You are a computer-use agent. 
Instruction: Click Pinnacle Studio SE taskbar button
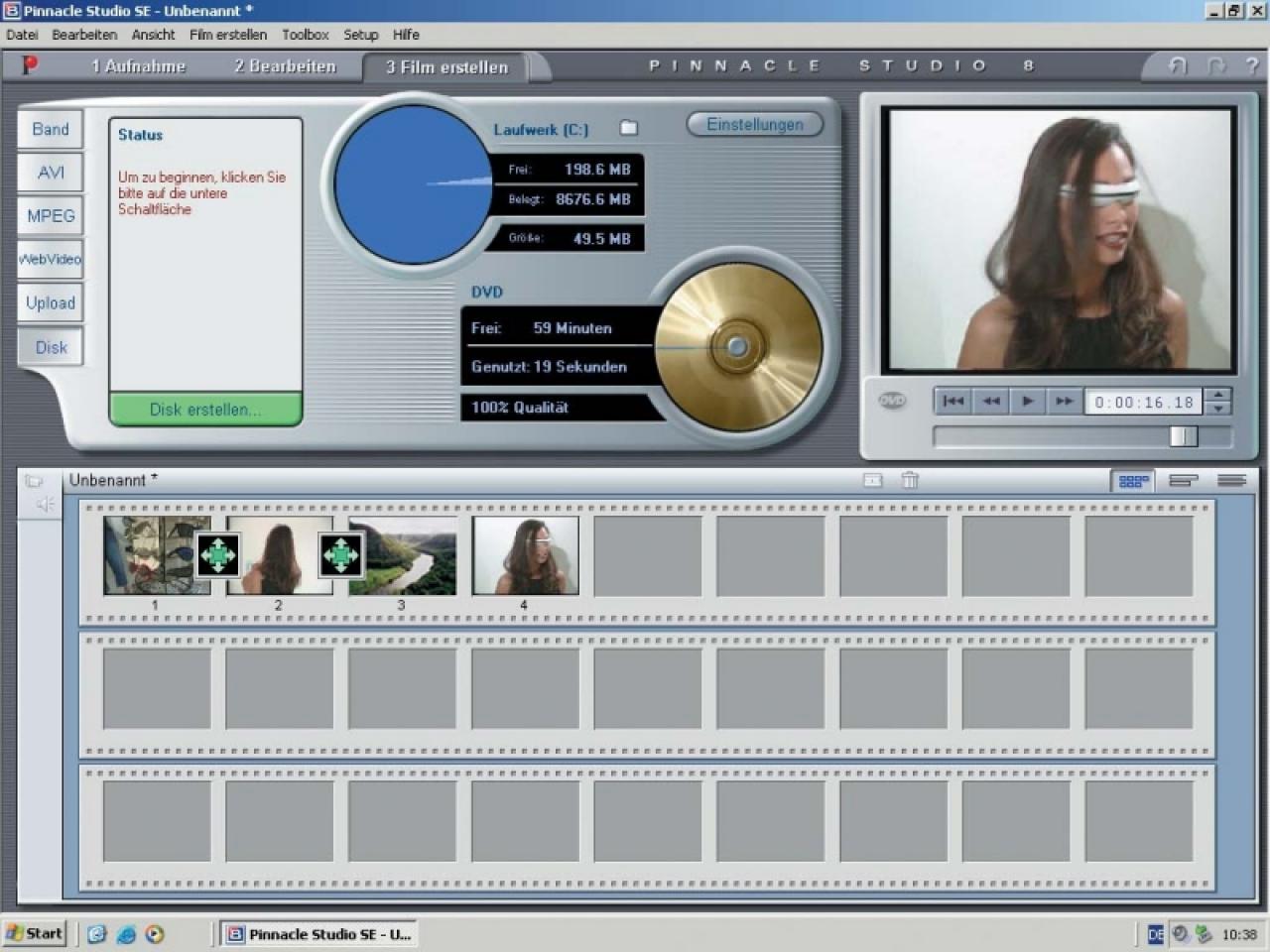click(x=318, y=934)
